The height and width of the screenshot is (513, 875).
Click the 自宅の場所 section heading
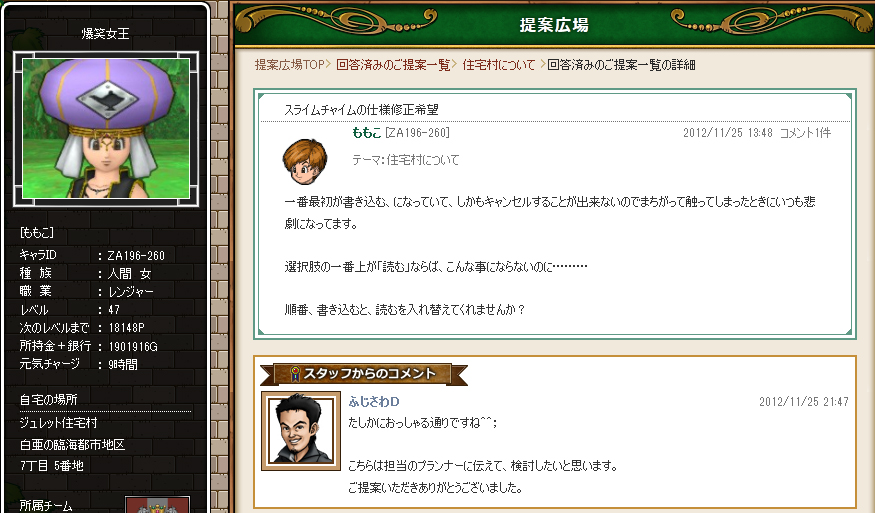pos(49,400)
